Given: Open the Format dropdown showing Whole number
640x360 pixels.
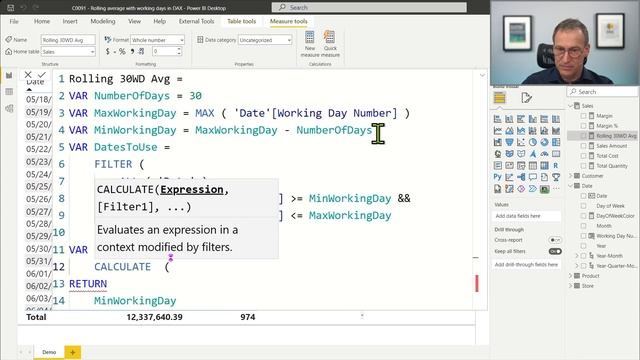Looking at the screenshot, I should click(x=158, y=40).
